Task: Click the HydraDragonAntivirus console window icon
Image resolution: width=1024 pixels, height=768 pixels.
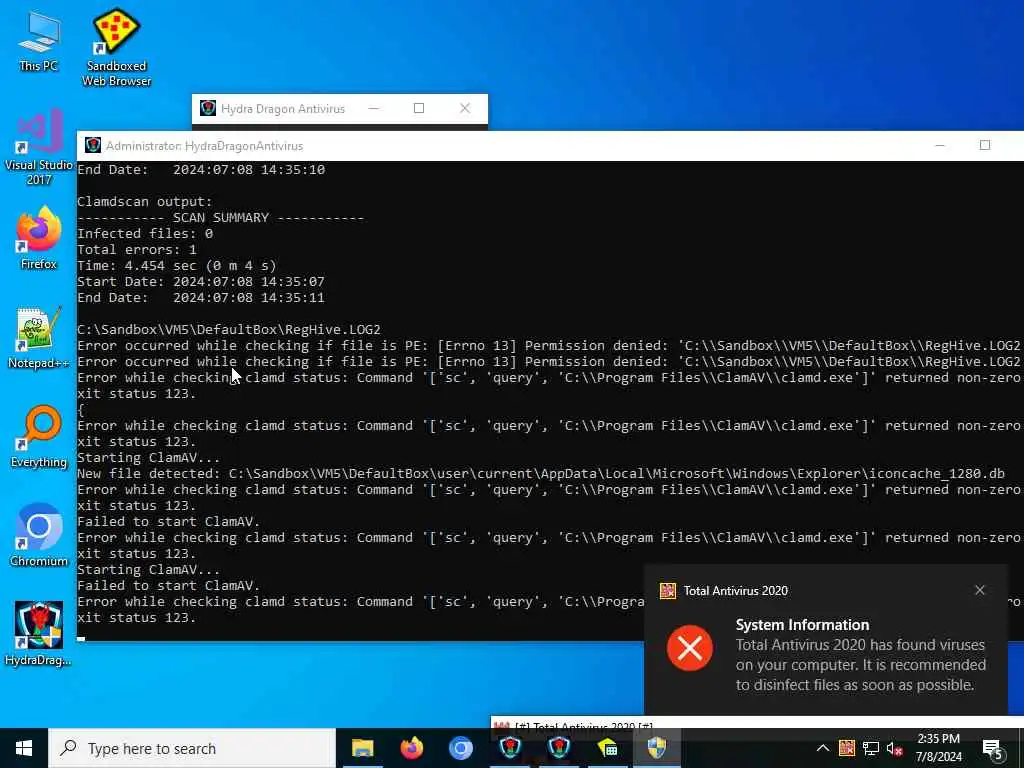Action: click(93, 145)
